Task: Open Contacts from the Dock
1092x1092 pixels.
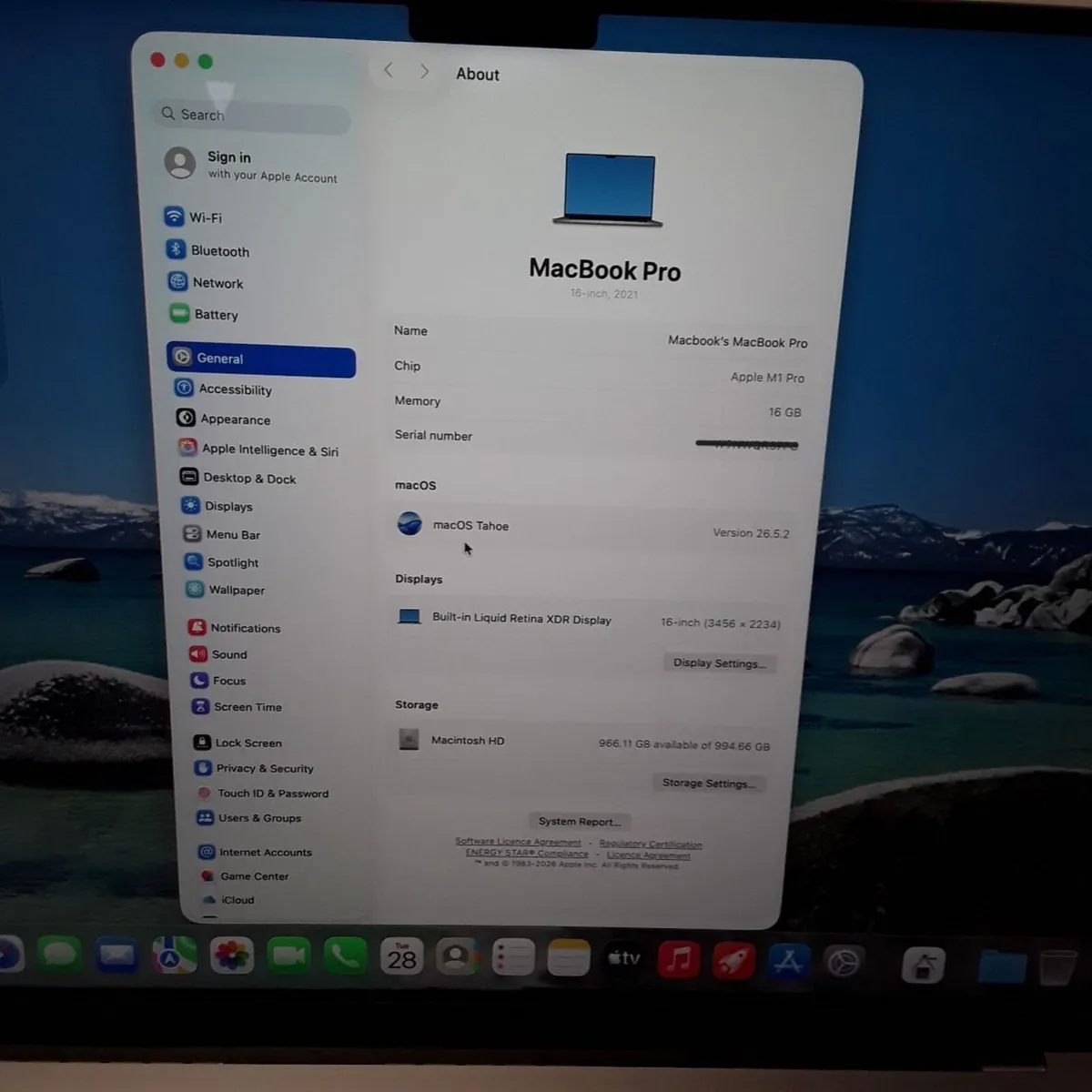Action: pyautogui.click(x=457, y=957)
